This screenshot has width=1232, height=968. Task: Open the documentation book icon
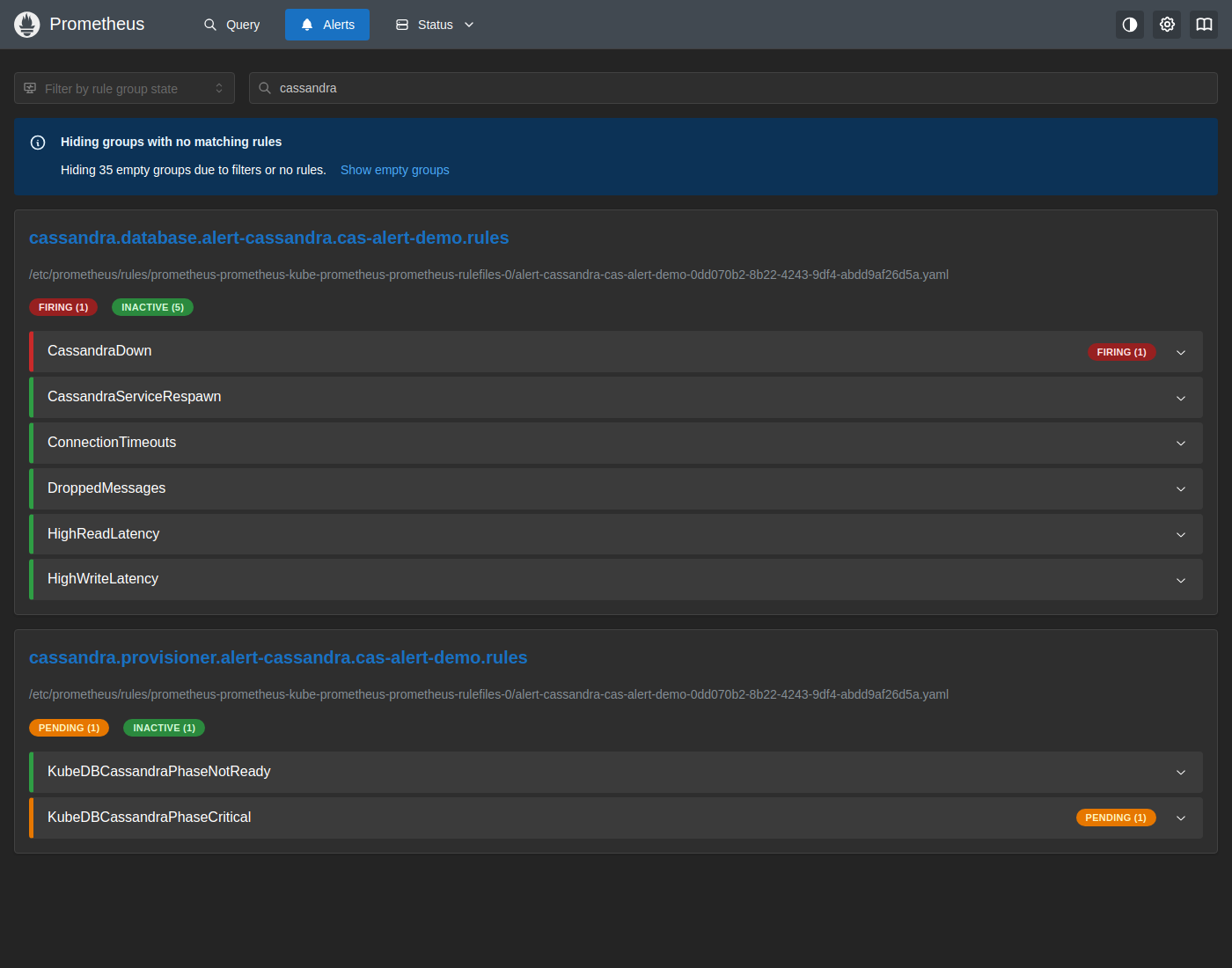click(x=1204, y=25)
